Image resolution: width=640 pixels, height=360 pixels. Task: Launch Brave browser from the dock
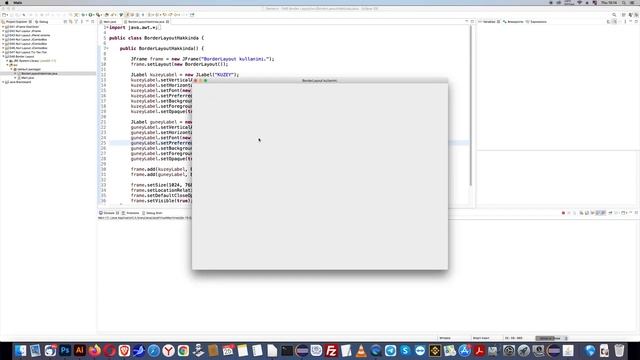point(124,351)
